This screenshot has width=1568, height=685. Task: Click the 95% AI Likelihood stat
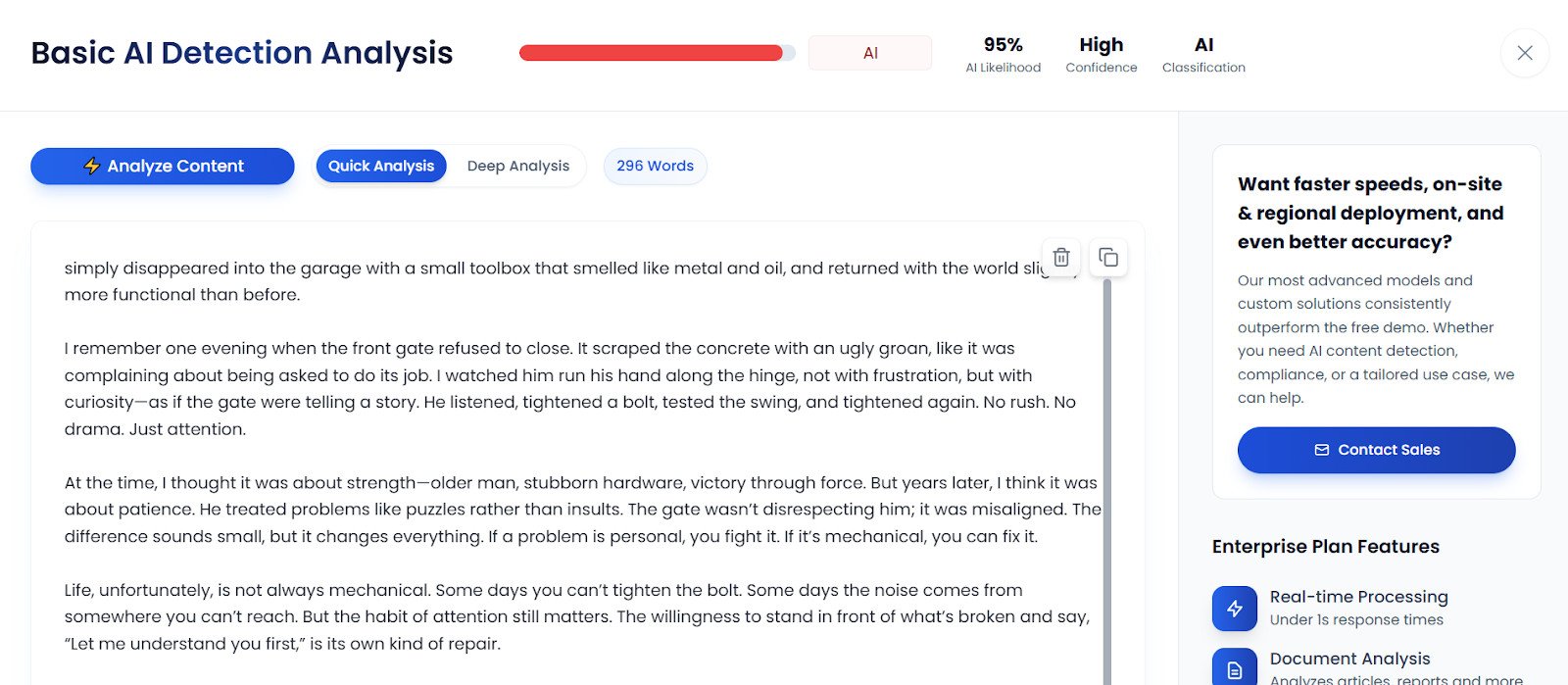coord(1003,55)
